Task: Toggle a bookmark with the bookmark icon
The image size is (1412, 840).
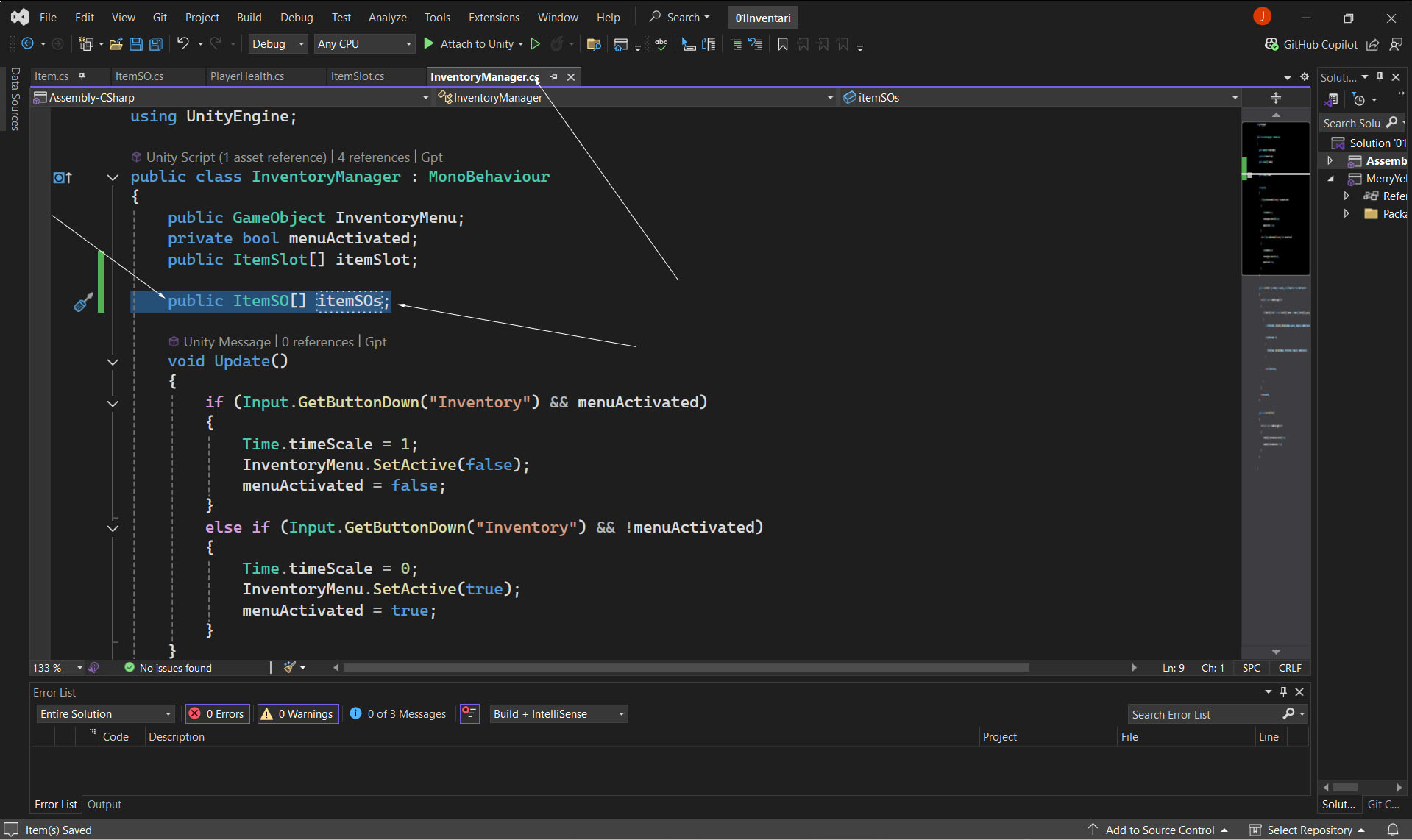Action: point(783,44)
